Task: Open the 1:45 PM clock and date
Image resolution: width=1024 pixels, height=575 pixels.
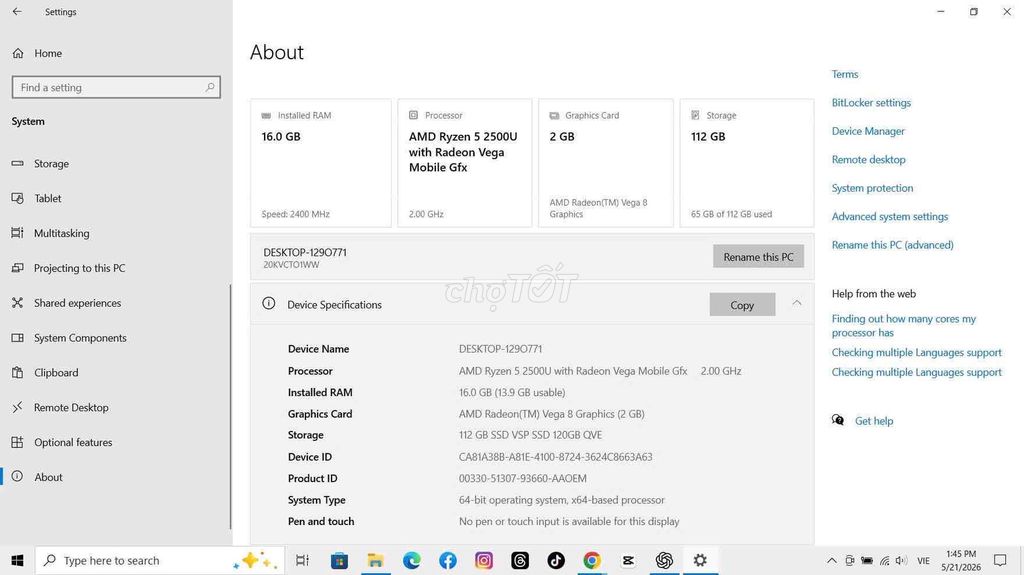Action: click(x=961, y=561)
